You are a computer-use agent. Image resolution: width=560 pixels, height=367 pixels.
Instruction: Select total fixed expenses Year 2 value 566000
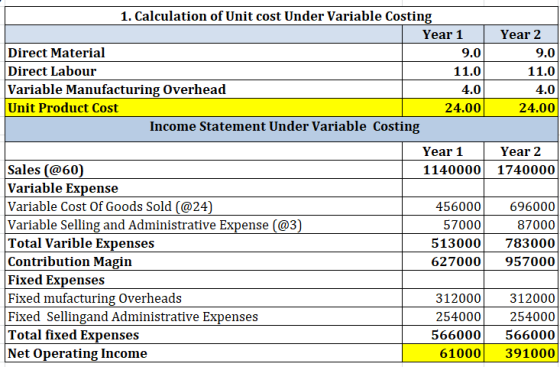(x=521, y=335)
